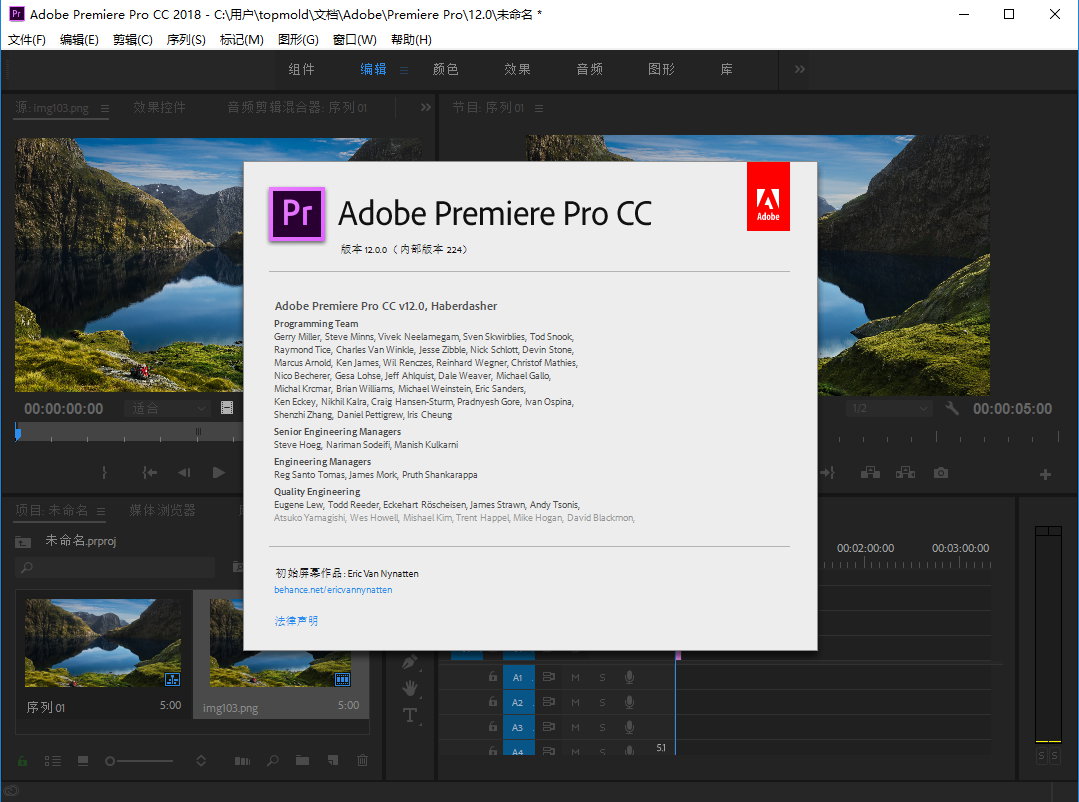Toggle lock on audio track A2
1079x802 pixels.
click(493, 701)
